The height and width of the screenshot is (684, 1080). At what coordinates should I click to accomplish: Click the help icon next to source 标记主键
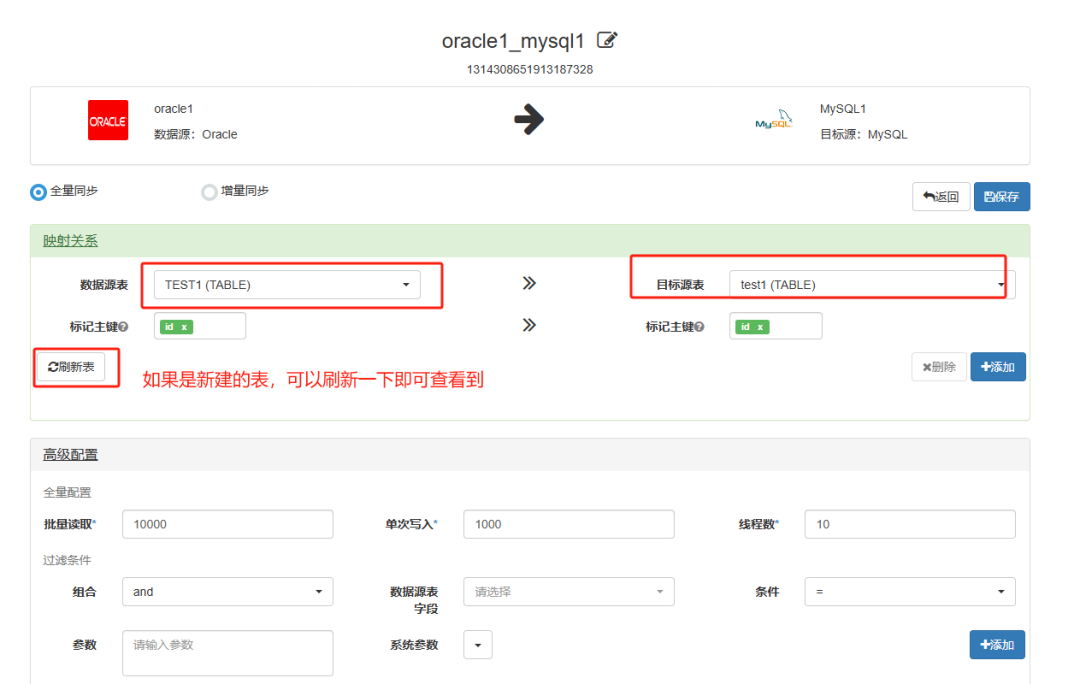coord(123,327)
